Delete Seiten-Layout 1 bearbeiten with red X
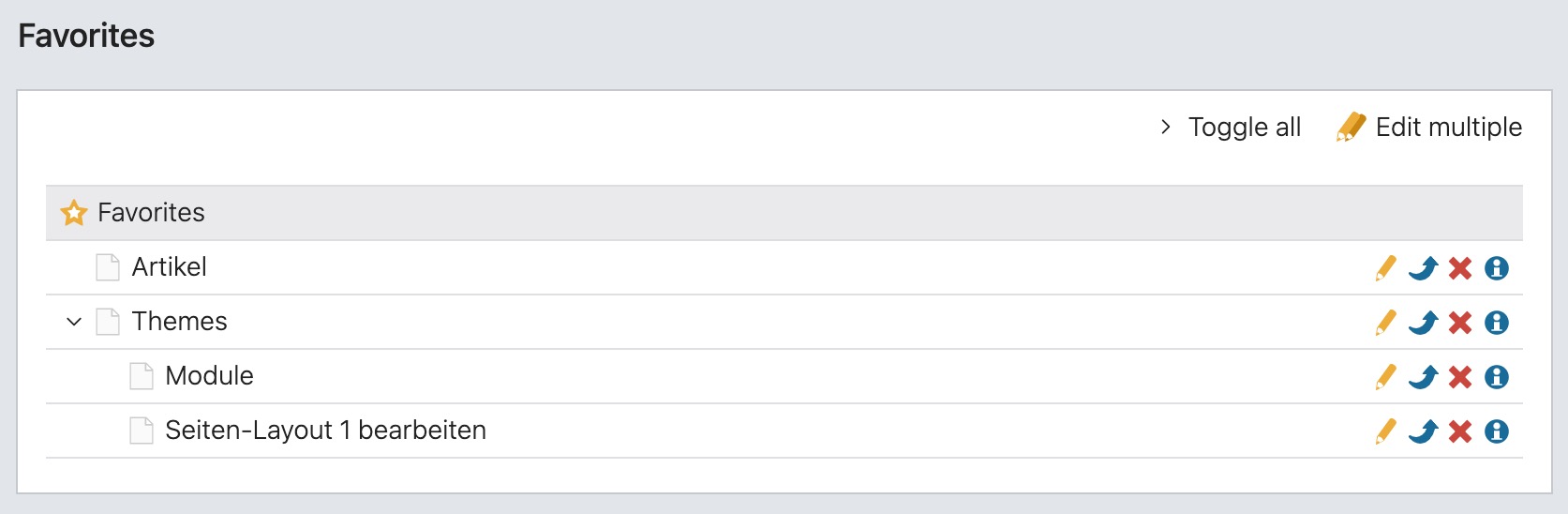Viewport: 1568px width, 514px height. pos(1460,431)
